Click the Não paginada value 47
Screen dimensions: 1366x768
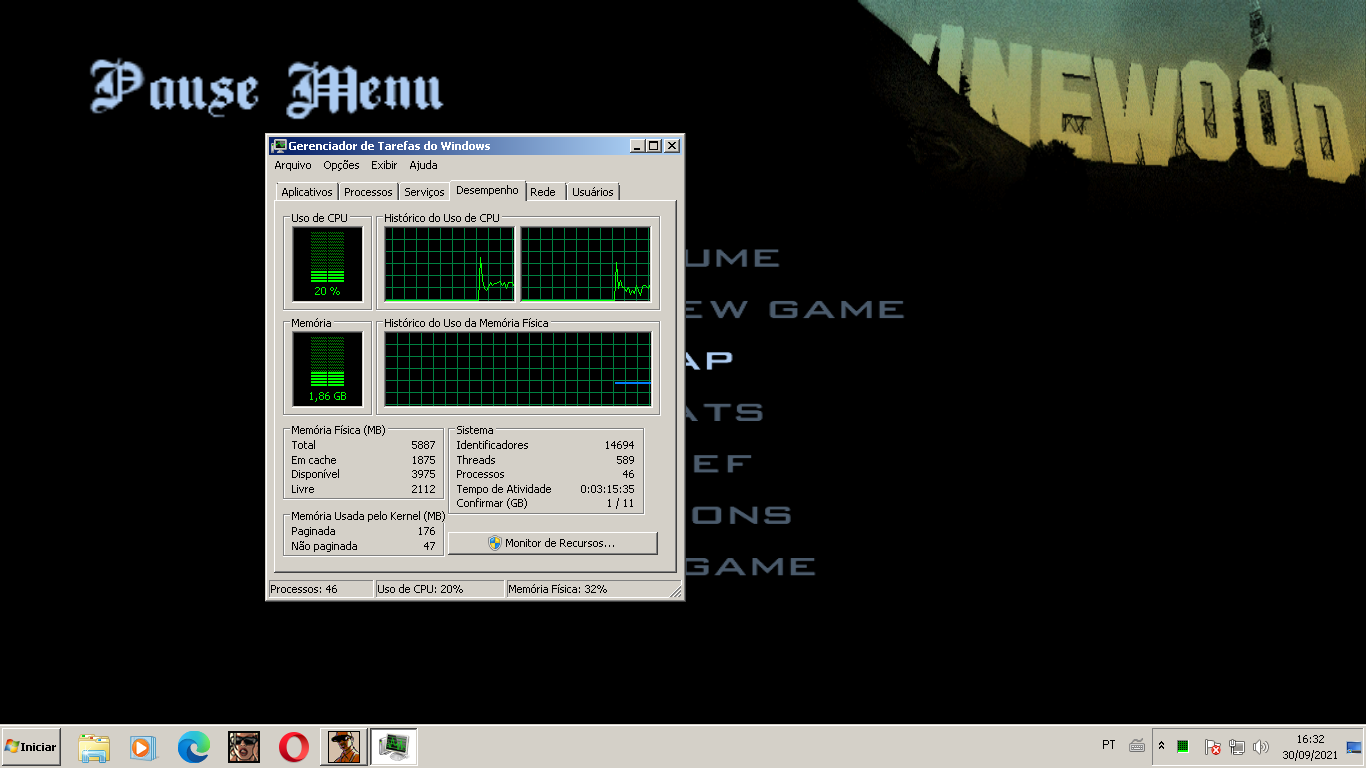coord(429,546)
